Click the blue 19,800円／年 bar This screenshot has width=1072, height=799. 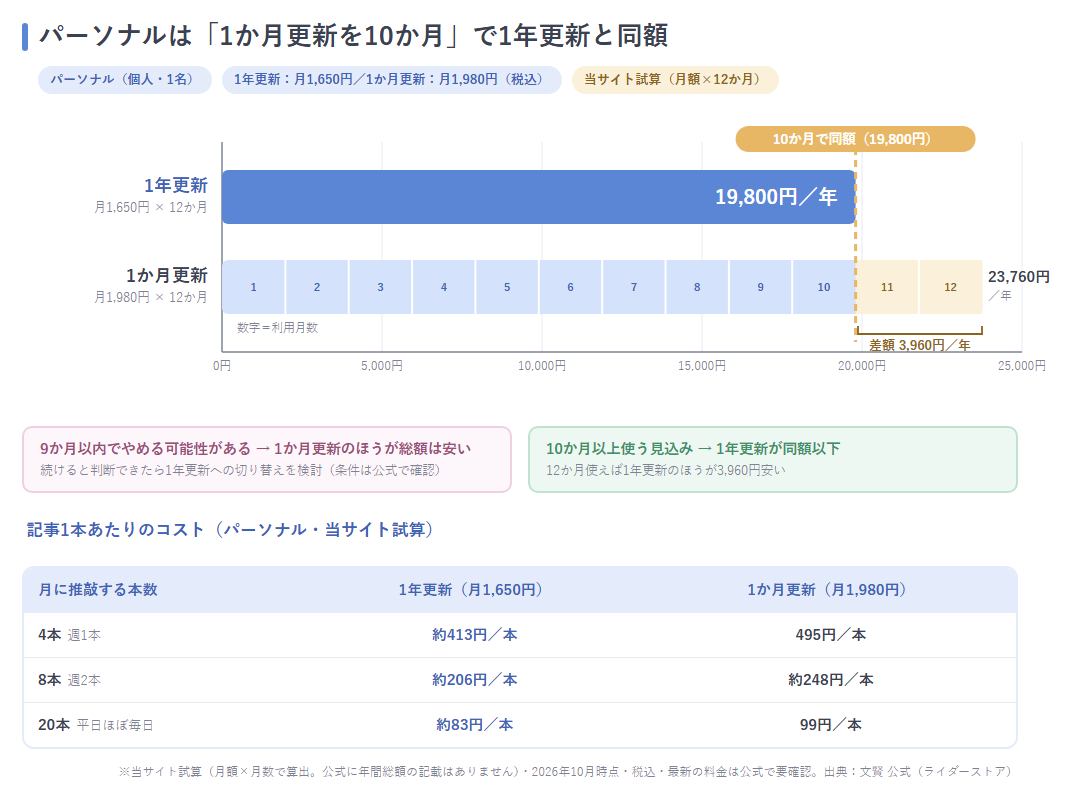tap(539, 197)
